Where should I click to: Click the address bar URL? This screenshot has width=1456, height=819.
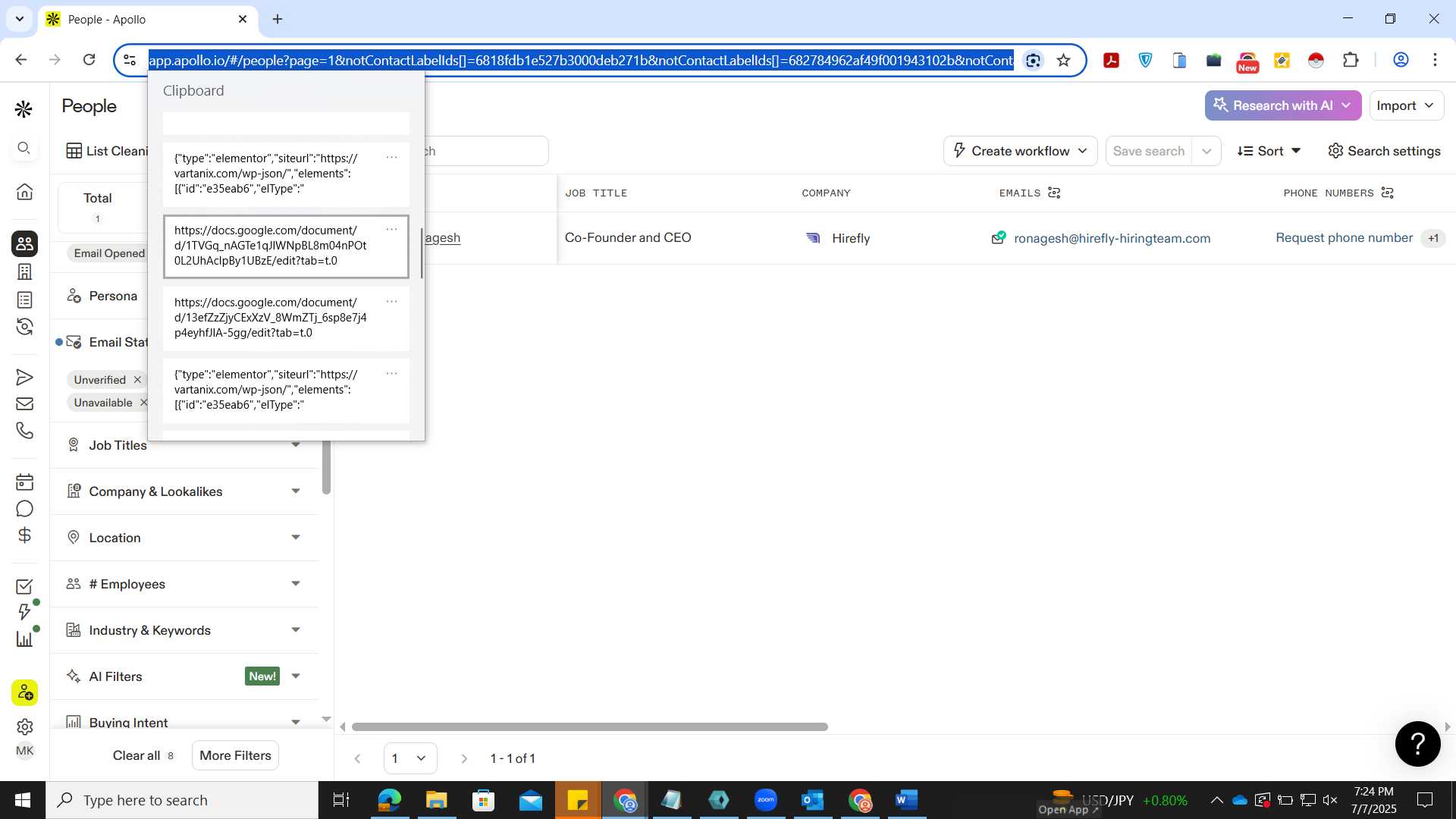581,60
